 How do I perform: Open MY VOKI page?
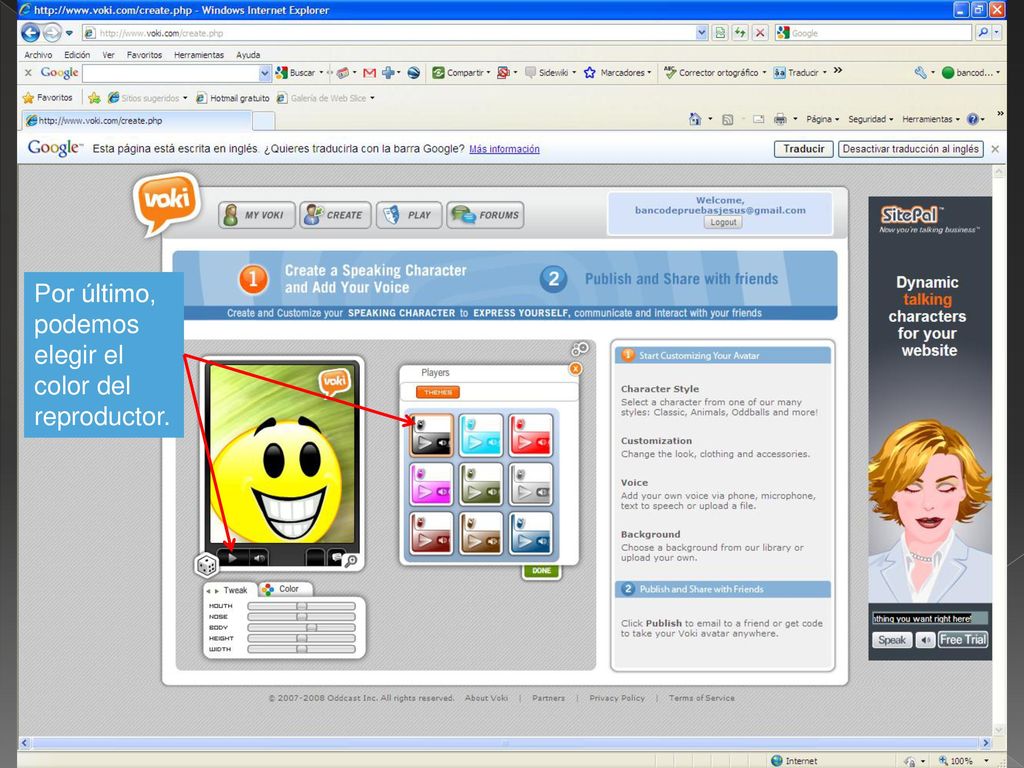point(257,215)
